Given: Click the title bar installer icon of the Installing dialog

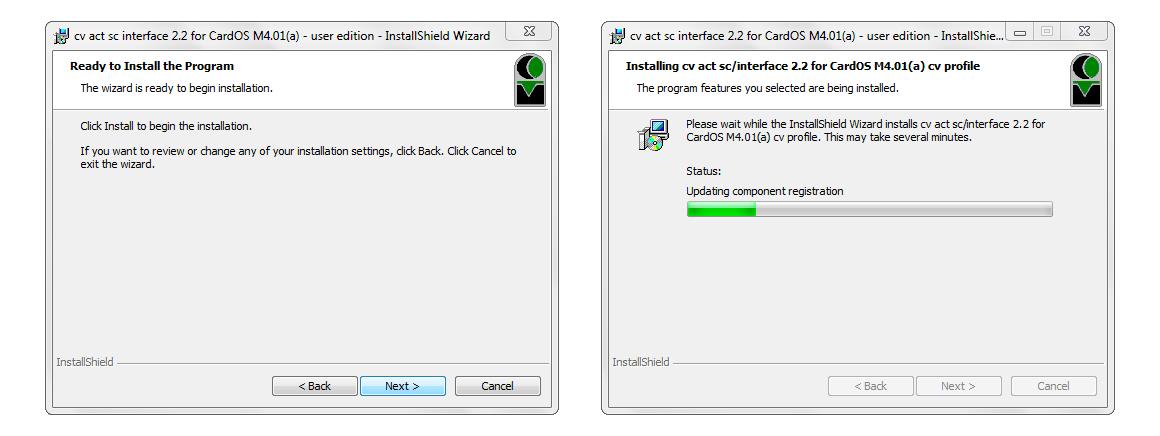Looking at the screenshot, I should coord(618,36).
